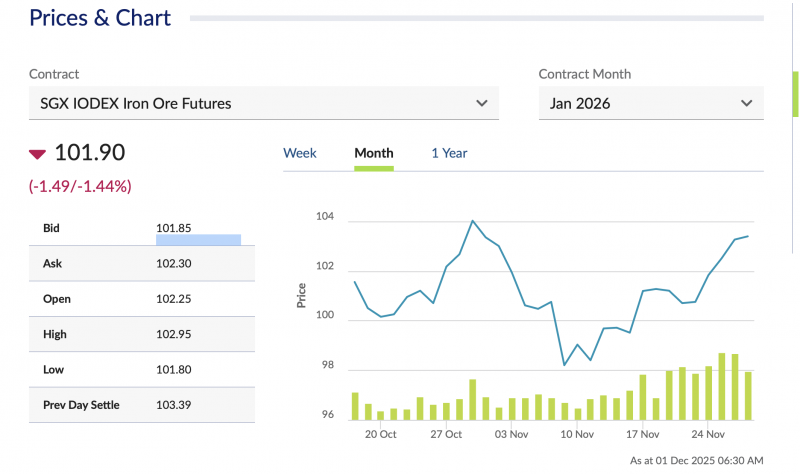Click the Low price row 101.80

pyautogui.click(x=174, y=369)
